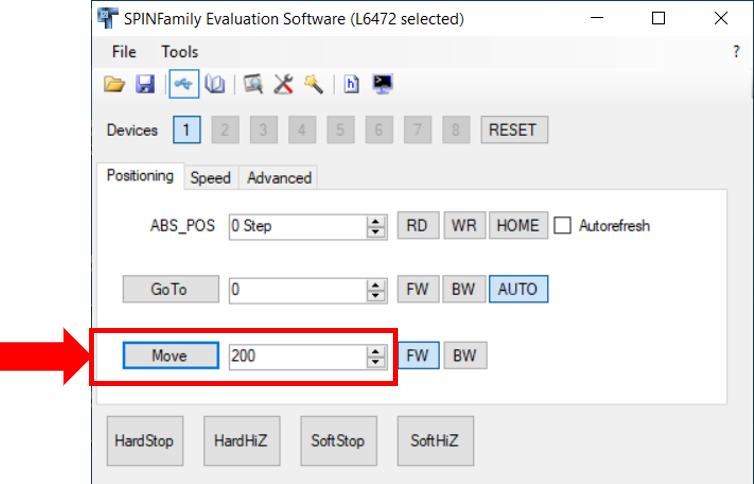This screenshot has height=484, width=754.
Task: Save configuration with the floppy disk icon
Action: pos(145,84)
